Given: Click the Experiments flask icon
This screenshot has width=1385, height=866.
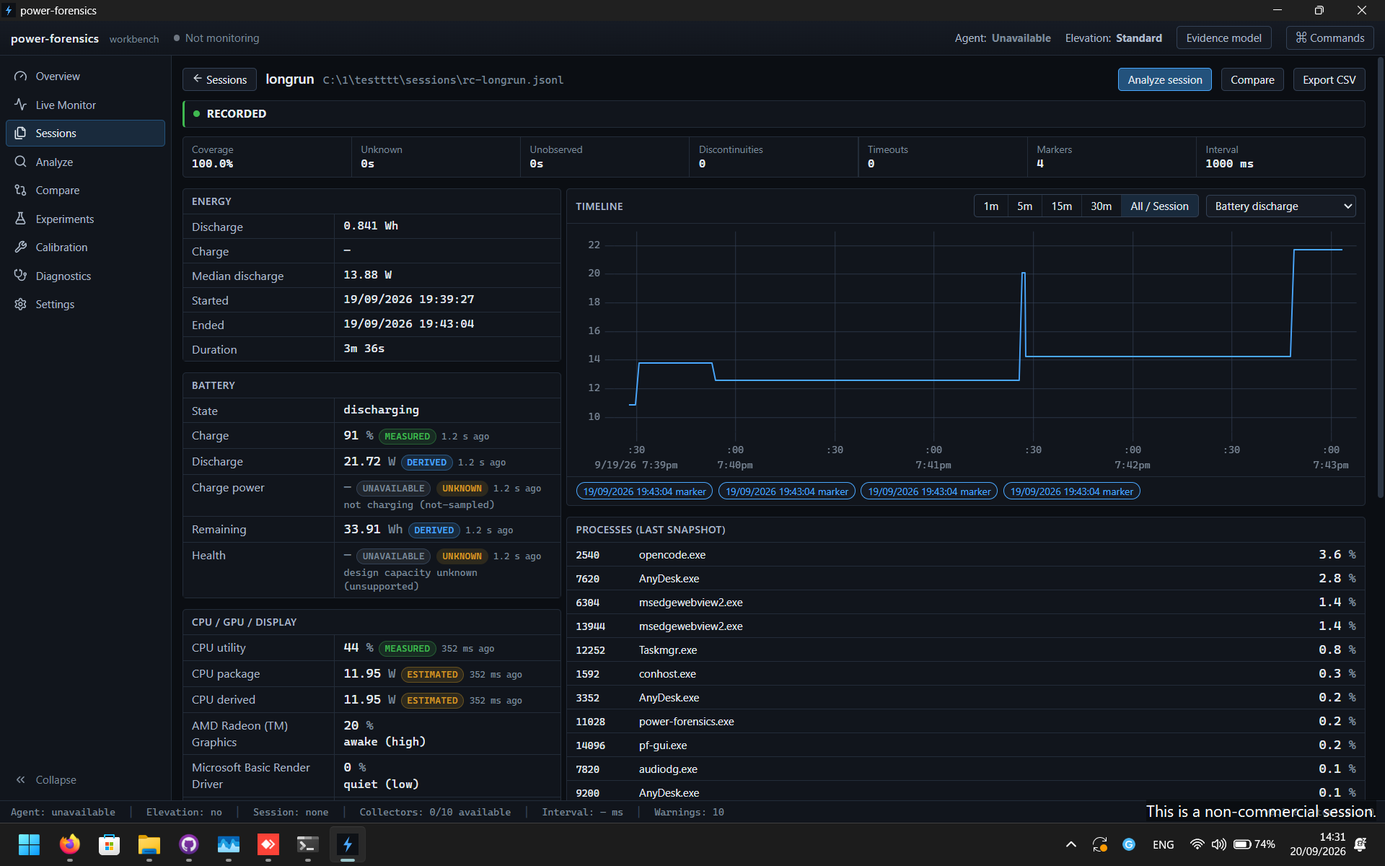Looking at the screenshot, I should click(20, 219).
